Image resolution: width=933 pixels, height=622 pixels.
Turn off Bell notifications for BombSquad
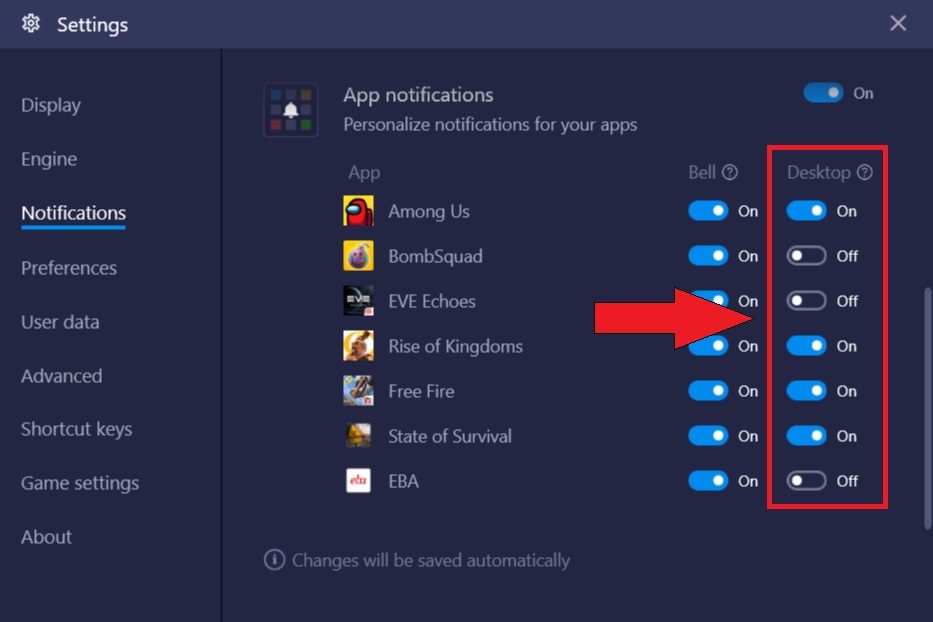point(708,256)
